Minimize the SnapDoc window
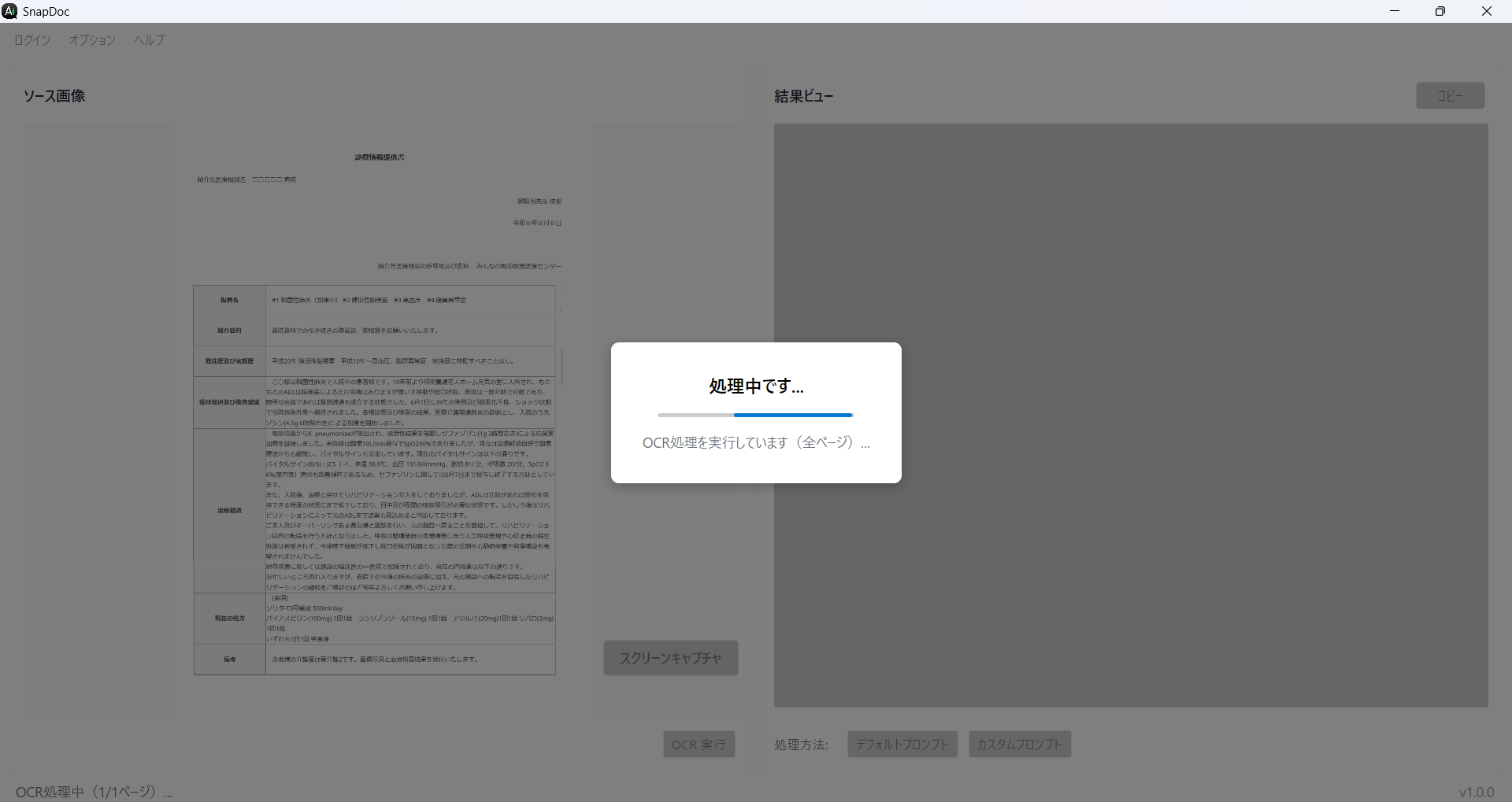1512x802 pixels. [1395, 11]
